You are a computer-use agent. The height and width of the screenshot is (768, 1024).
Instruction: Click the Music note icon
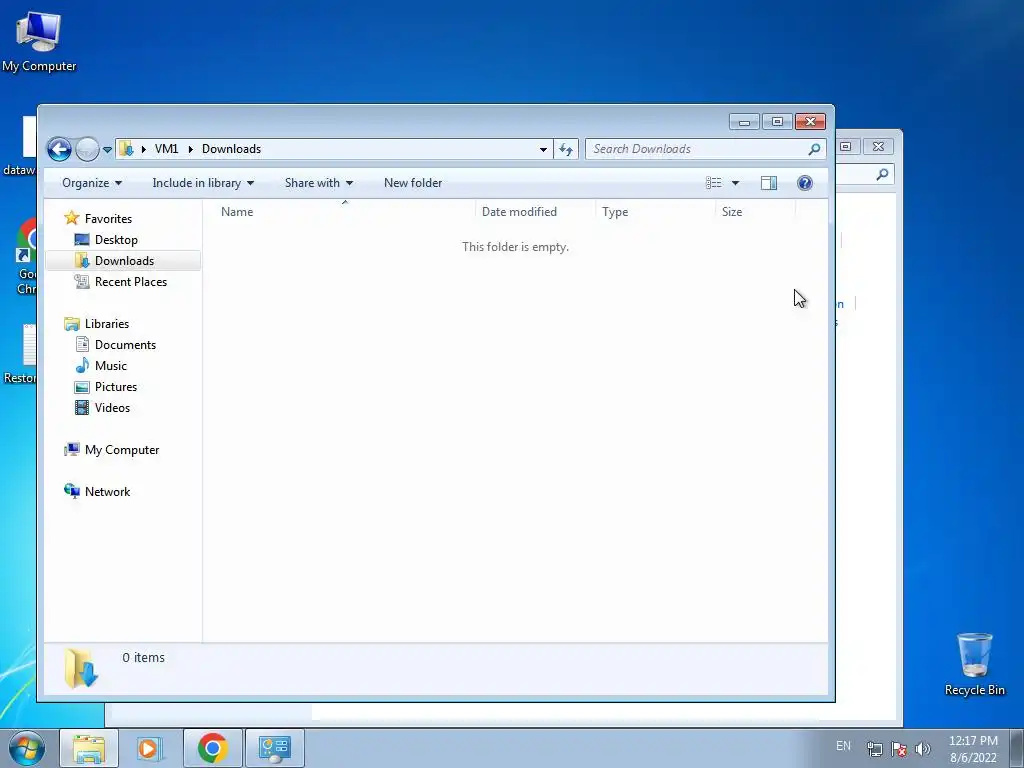click(82, 365)
